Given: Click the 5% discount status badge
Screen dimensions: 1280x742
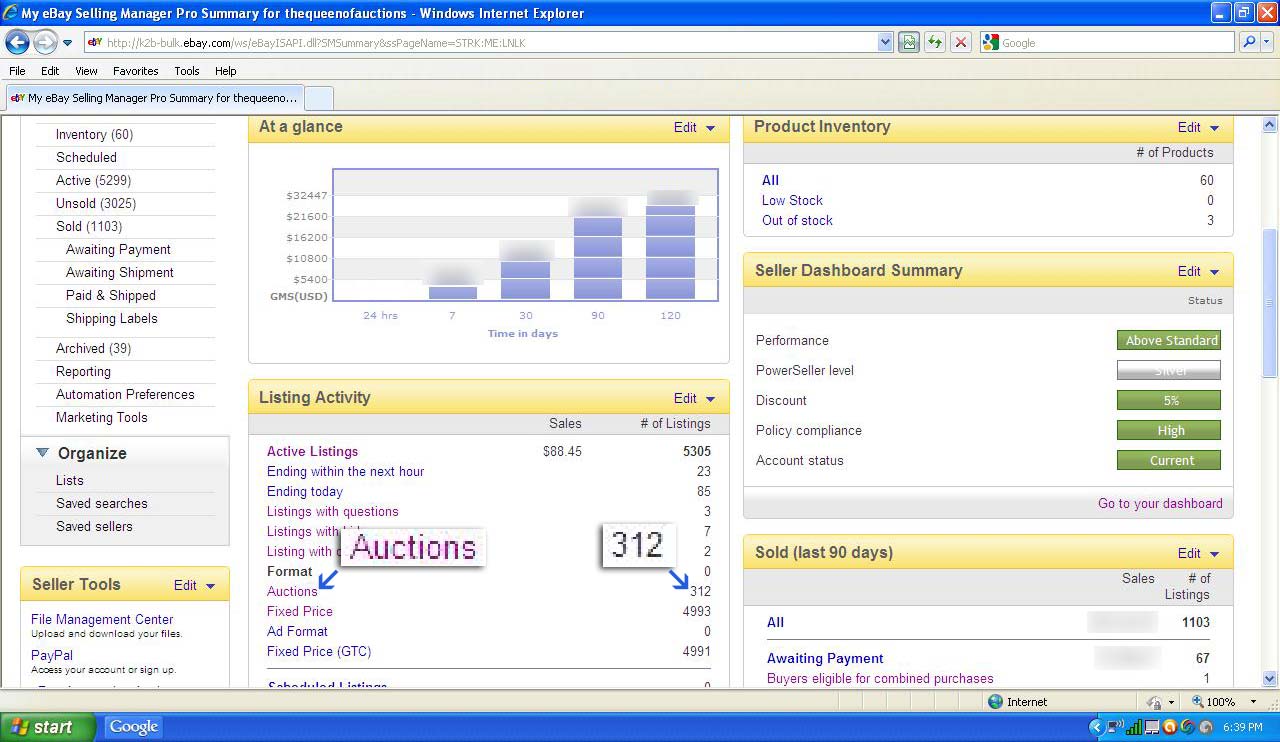Looking at the screenshot, I should pos(1169,400).
